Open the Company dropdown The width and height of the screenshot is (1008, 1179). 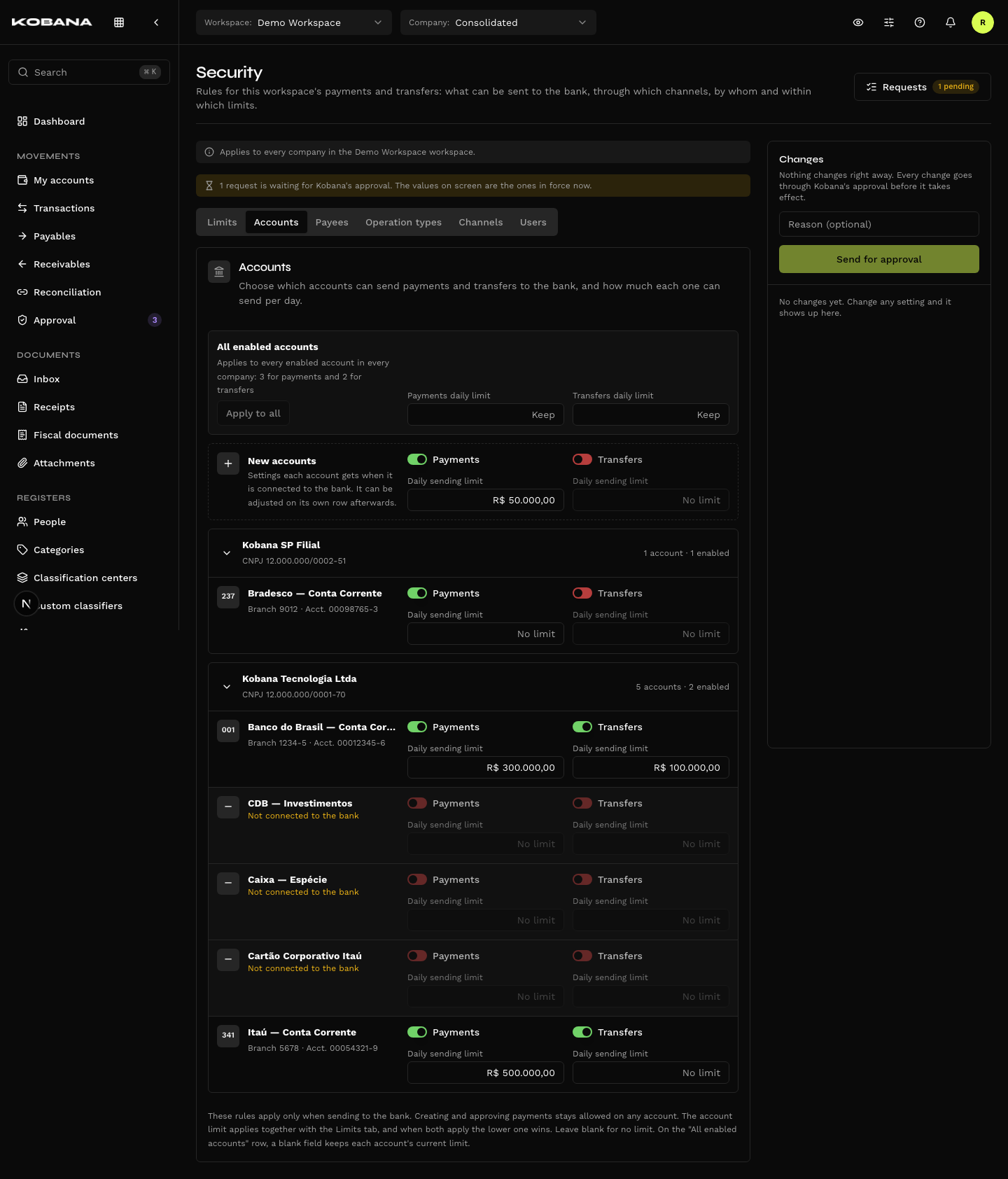[498, 22]
